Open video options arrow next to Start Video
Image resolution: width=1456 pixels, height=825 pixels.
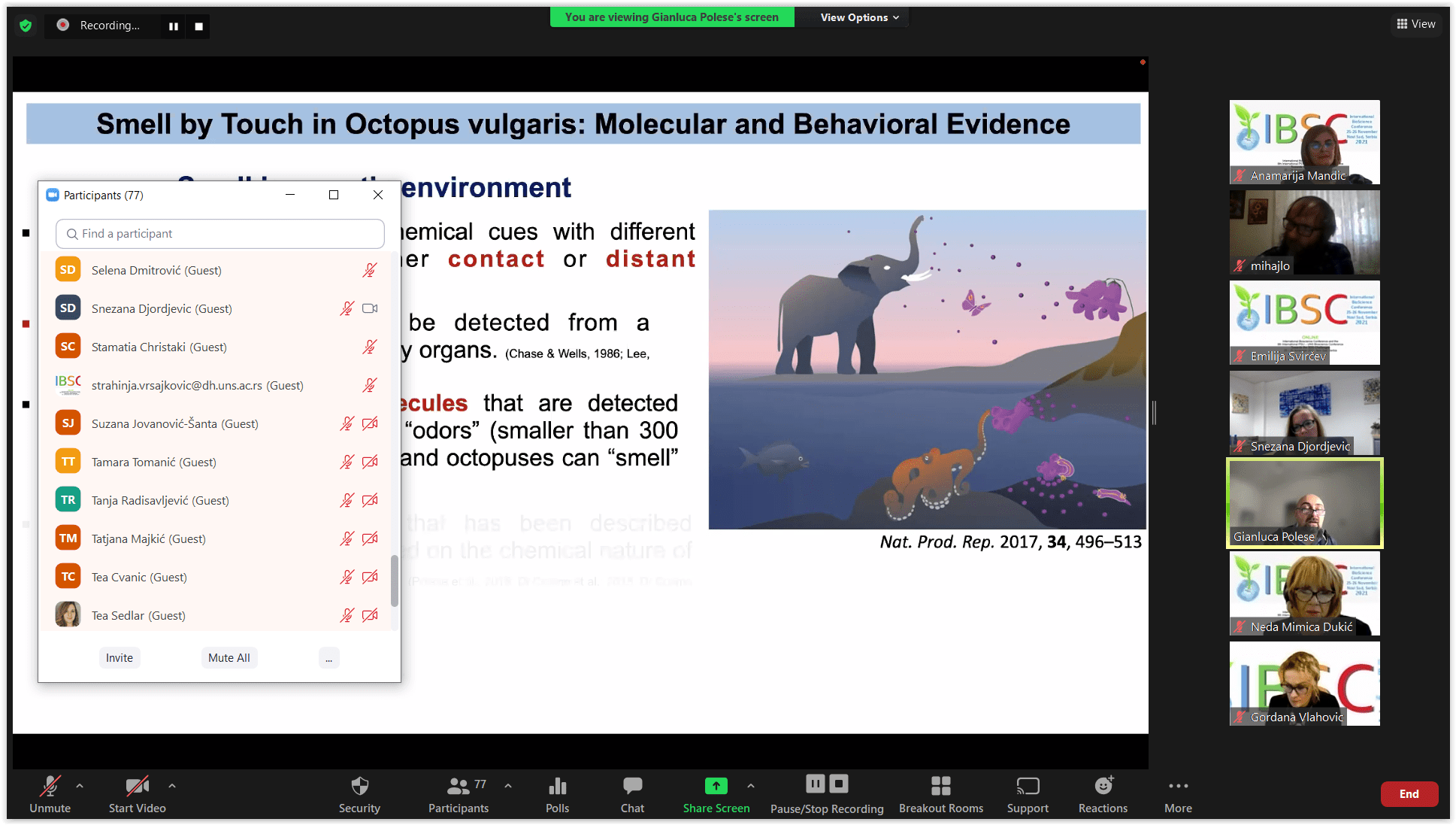[x=172, y=786]
